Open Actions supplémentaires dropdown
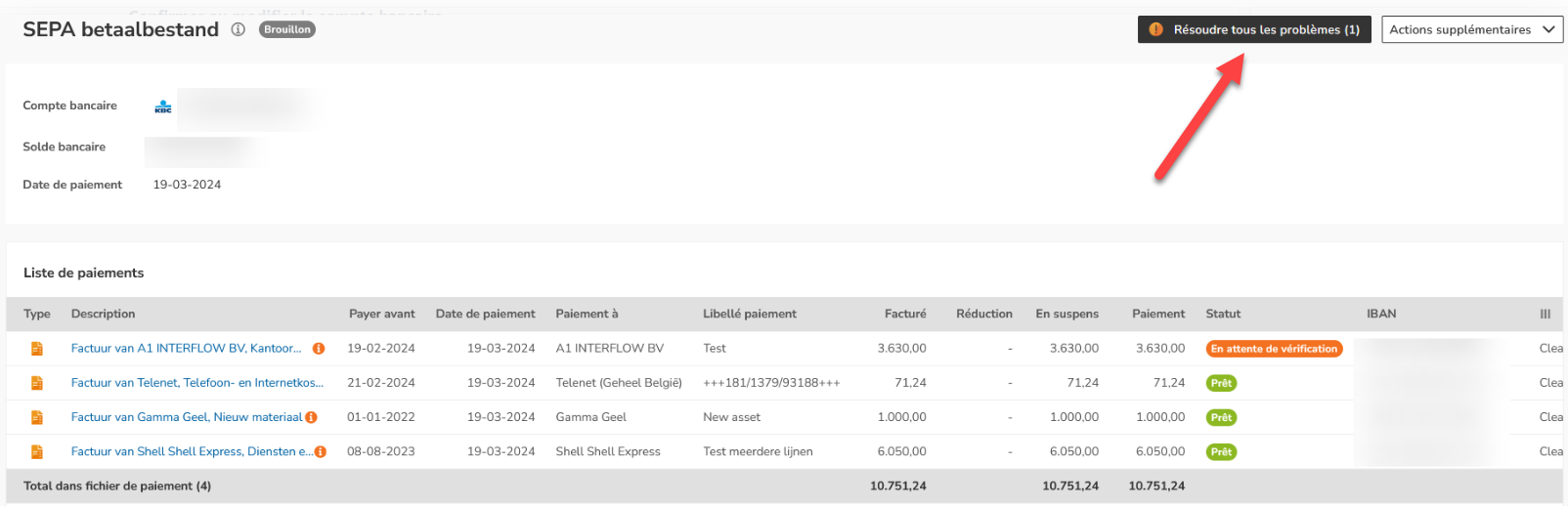The height and width of the screenshot is (506, 1568). tap(1472, 29)
